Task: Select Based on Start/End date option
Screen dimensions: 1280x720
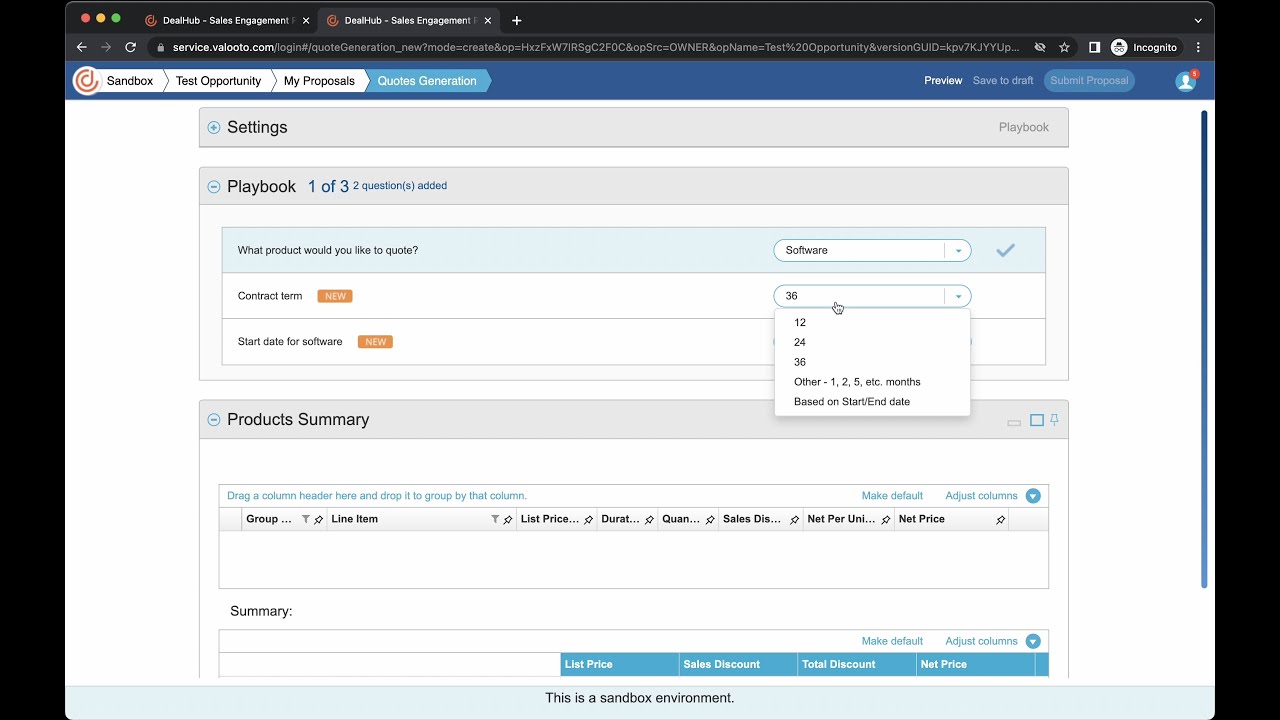Action: (x=872, y=402)
